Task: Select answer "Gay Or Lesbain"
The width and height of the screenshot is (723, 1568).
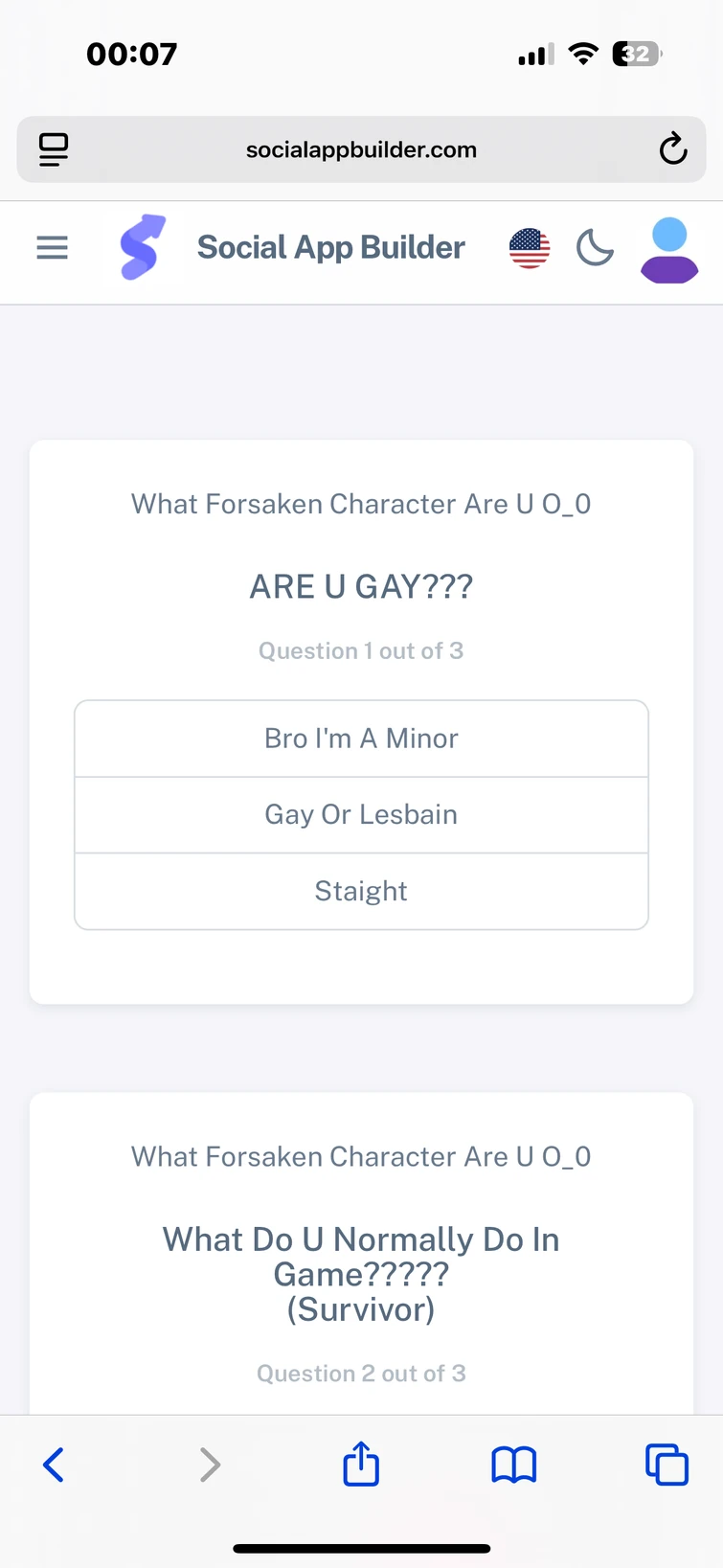Action: coord(361,814)
